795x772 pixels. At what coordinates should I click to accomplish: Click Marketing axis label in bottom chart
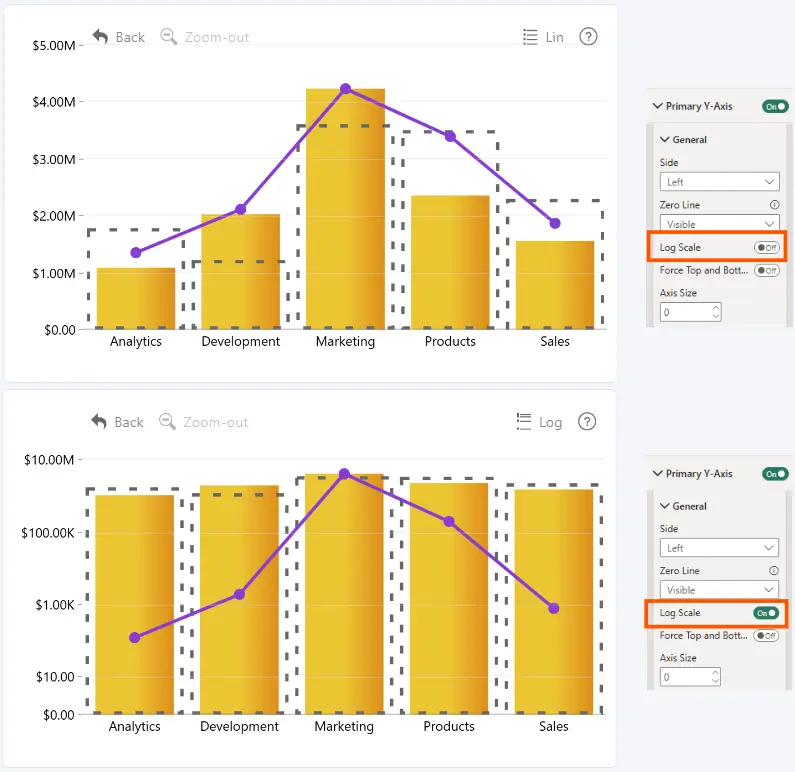[x=344, y=726]
